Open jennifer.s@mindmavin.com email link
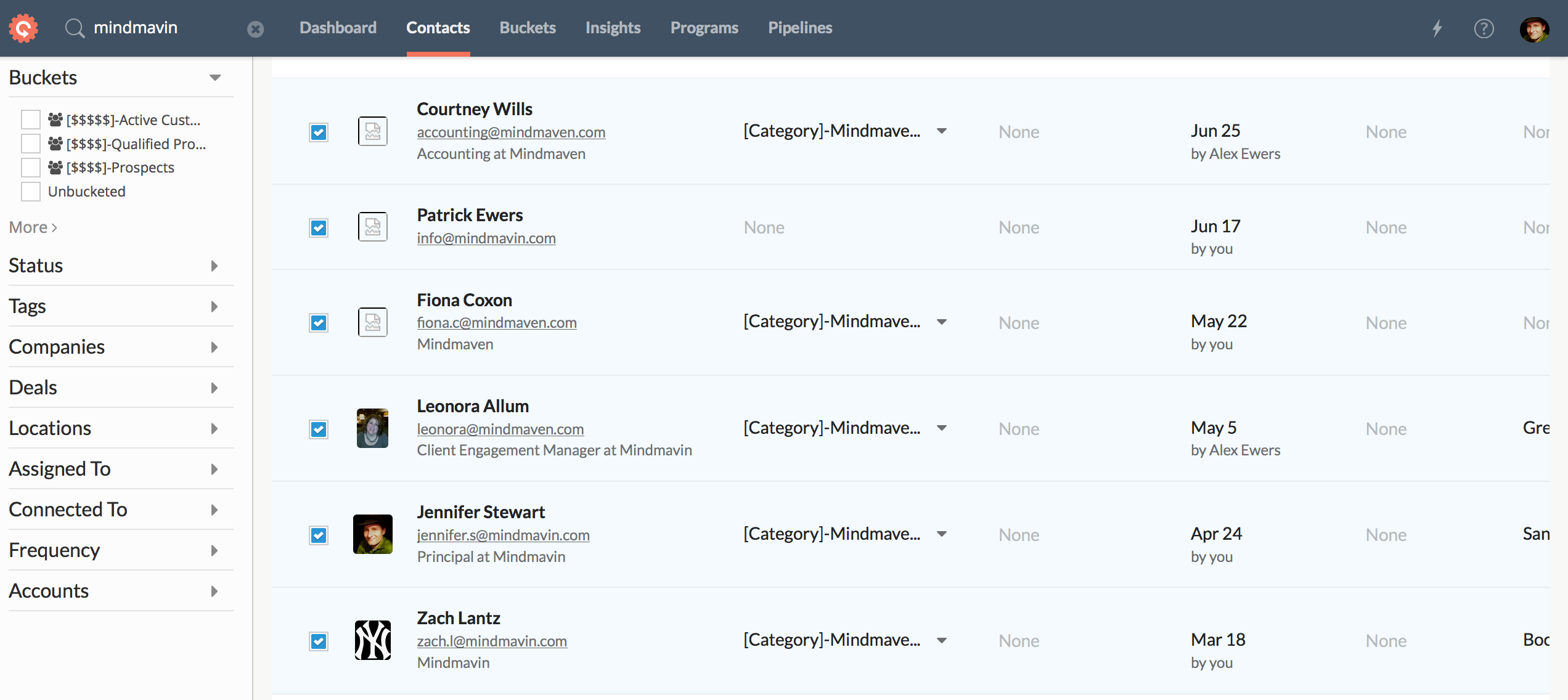This screenshot has height=700, width=1568. point(504,535)
